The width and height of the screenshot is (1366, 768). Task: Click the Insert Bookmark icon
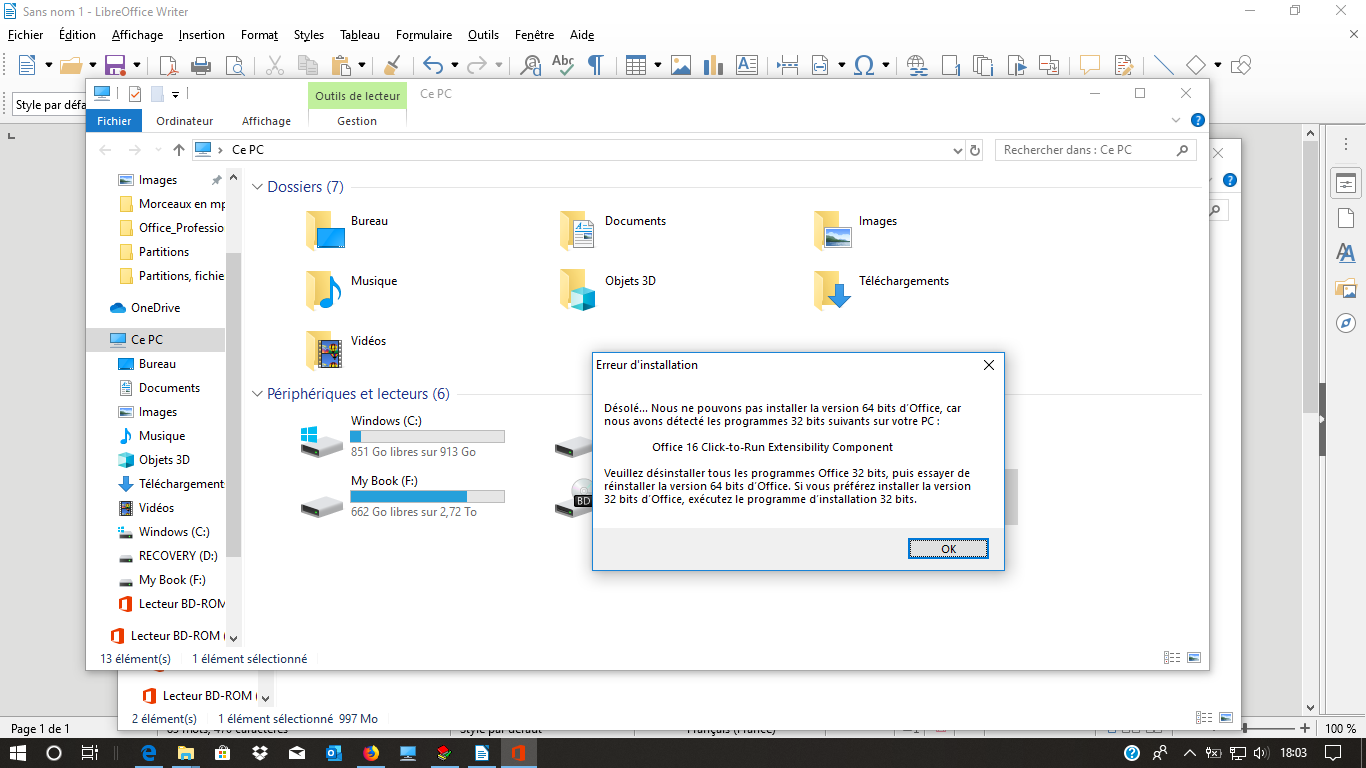click(1016, 65)
